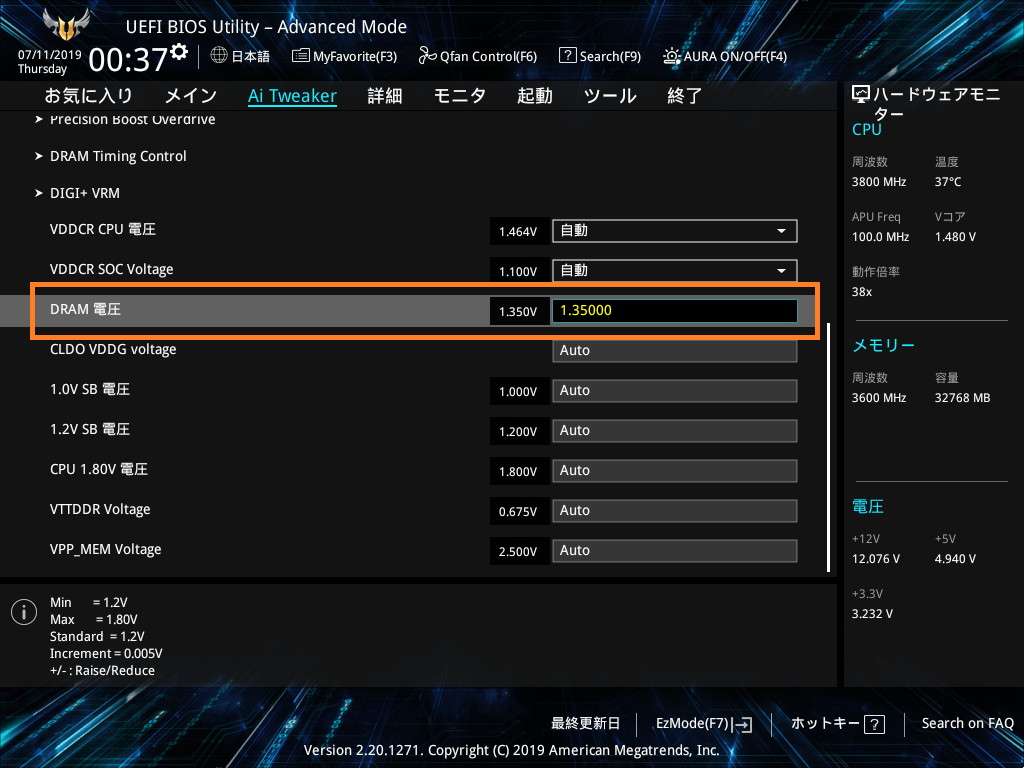Open ホットキー help

838,724
